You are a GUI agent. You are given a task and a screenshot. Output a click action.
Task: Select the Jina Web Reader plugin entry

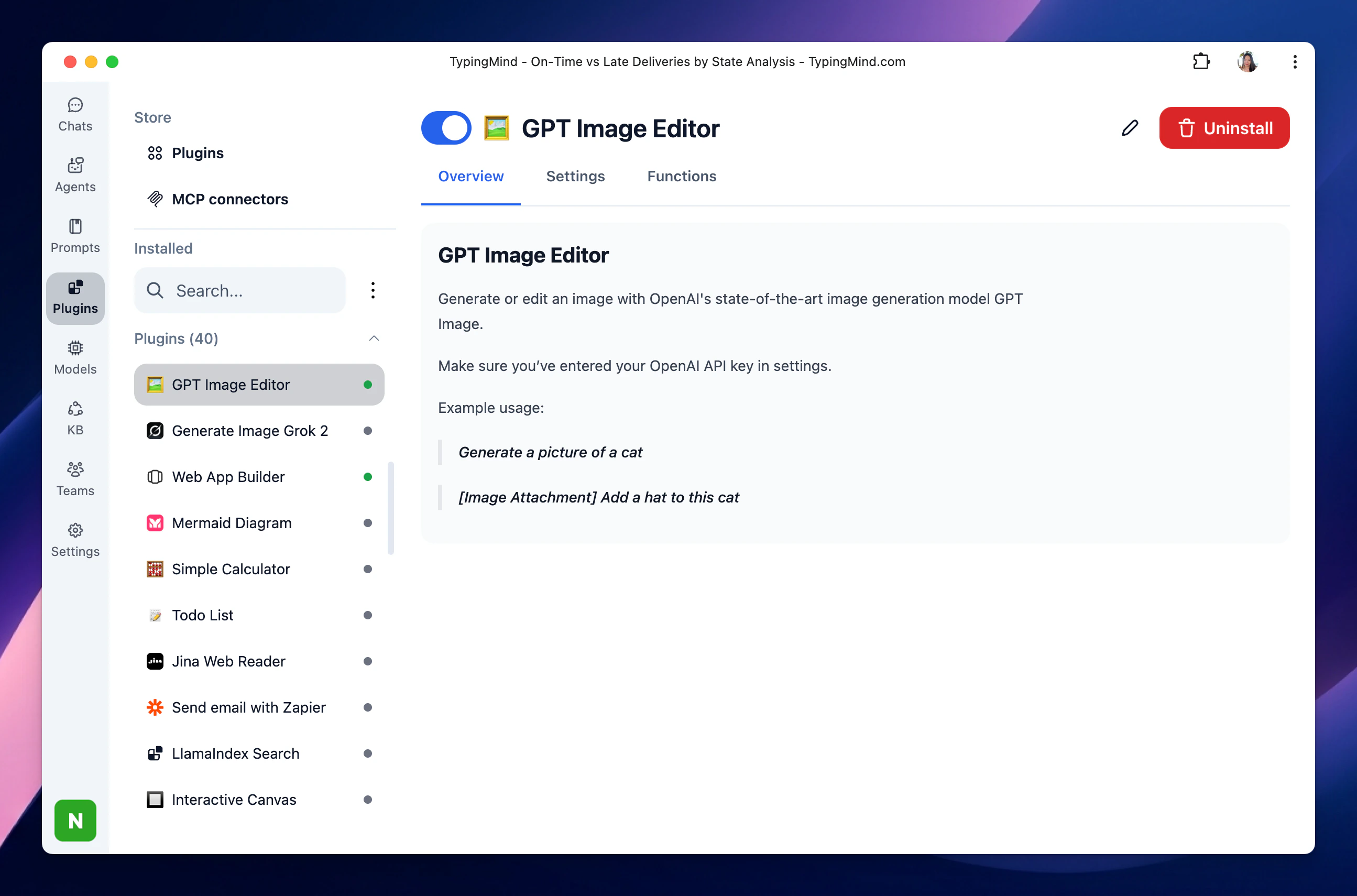tap(259, 661)
